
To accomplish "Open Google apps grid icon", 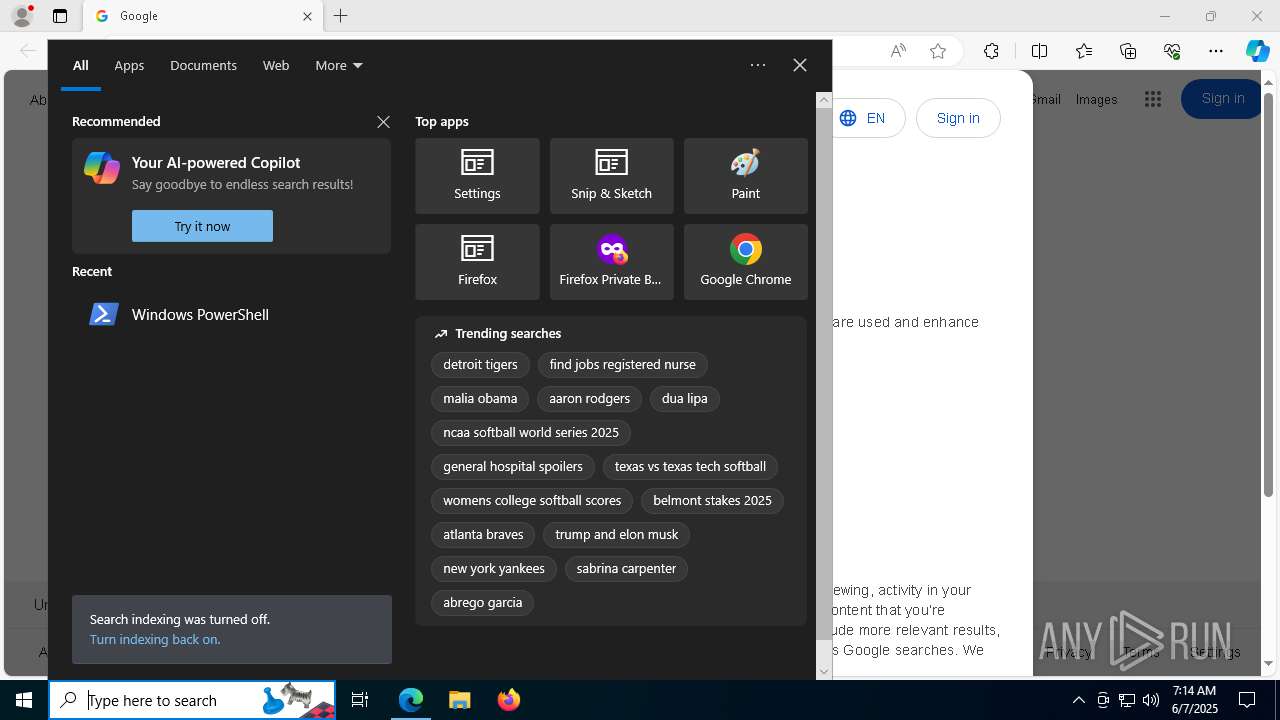I will pyautogui.click(x=1153, y=99).
